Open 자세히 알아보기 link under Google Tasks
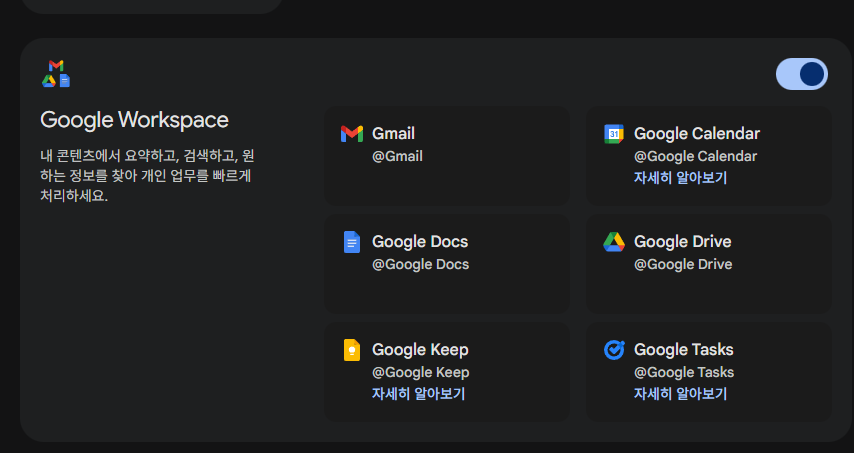The height and width of the screenshot is (453, 854). (680, 394)
